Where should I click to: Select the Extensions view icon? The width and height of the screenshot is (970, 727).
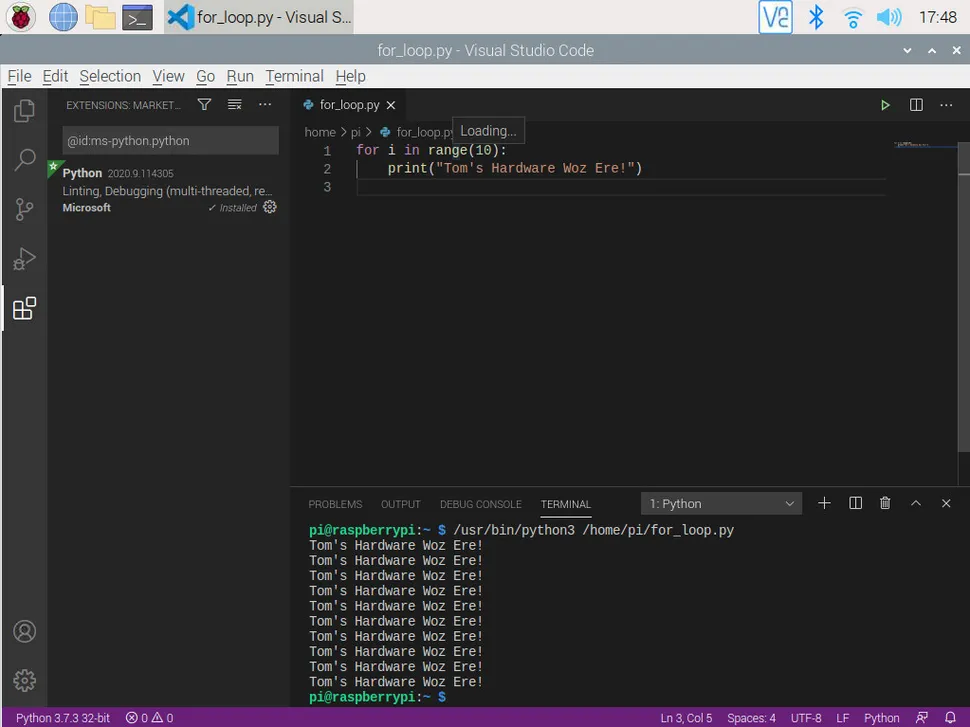click(24, 308)
